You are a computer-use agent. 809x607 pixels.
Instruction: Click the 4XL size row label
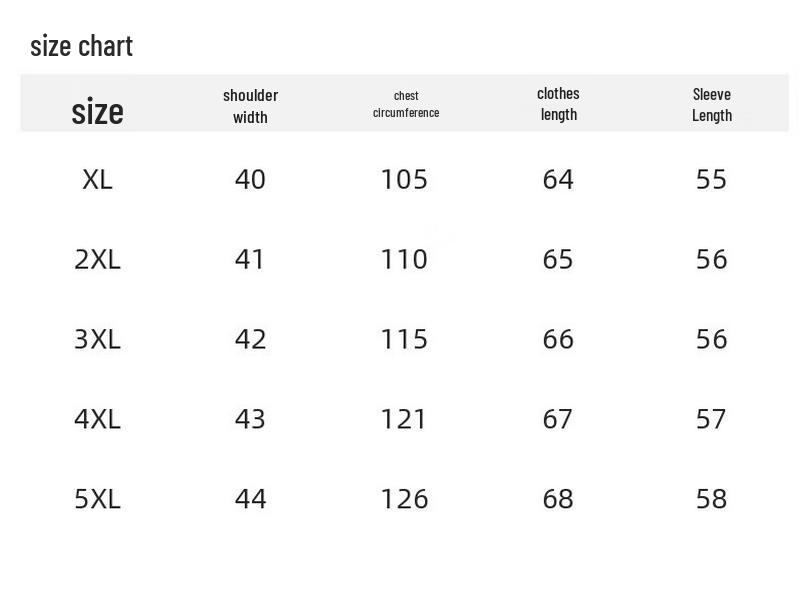97,419
